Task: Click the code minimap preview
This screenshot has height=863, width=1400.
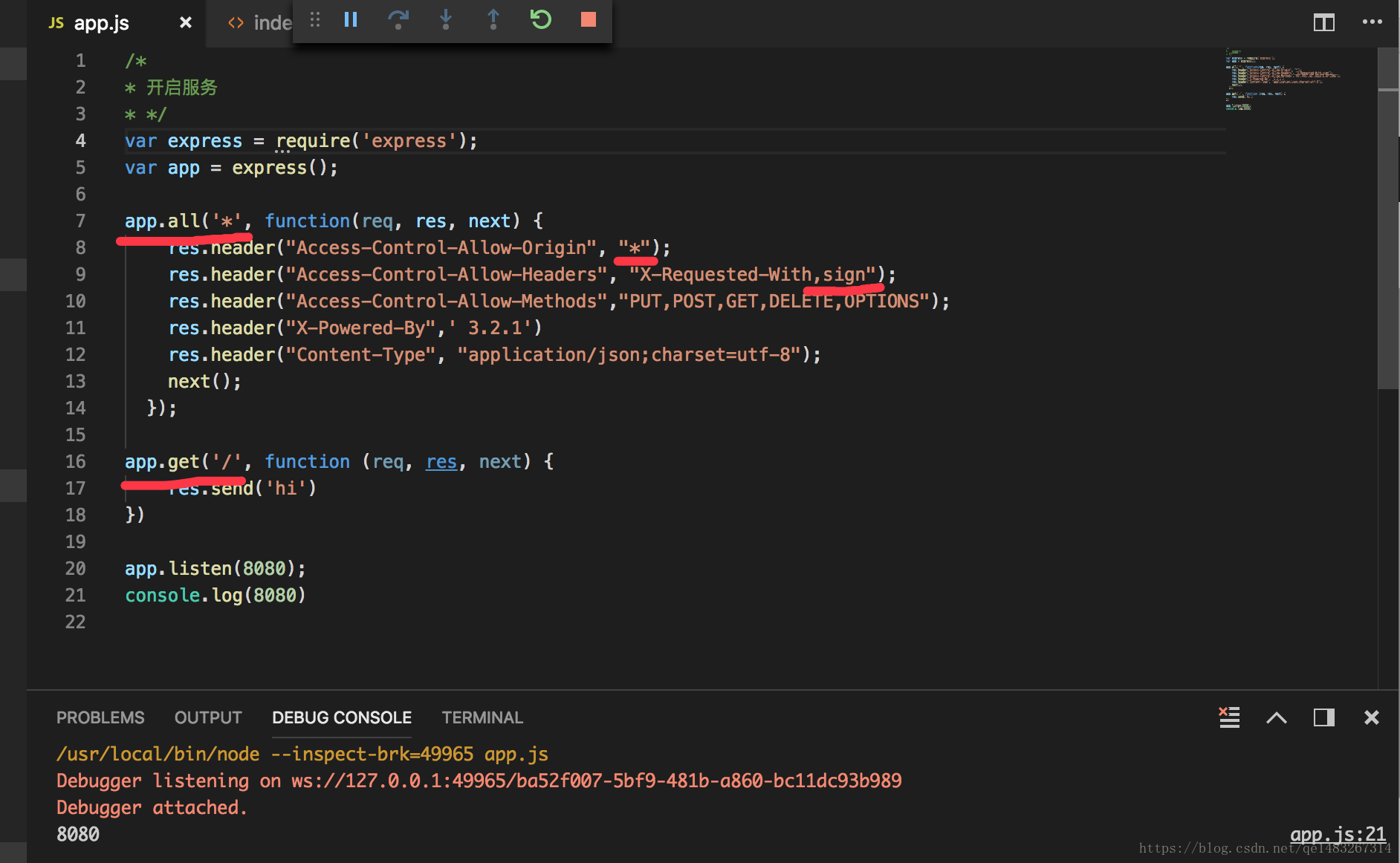Action: pyautogui.click(x=1282, y=79)
